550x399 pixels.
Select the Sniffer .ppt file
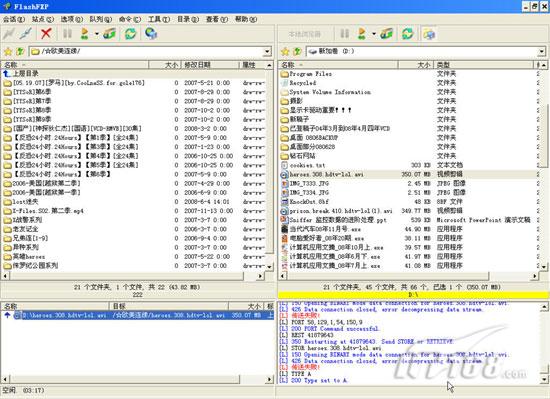tap(334, 220)
